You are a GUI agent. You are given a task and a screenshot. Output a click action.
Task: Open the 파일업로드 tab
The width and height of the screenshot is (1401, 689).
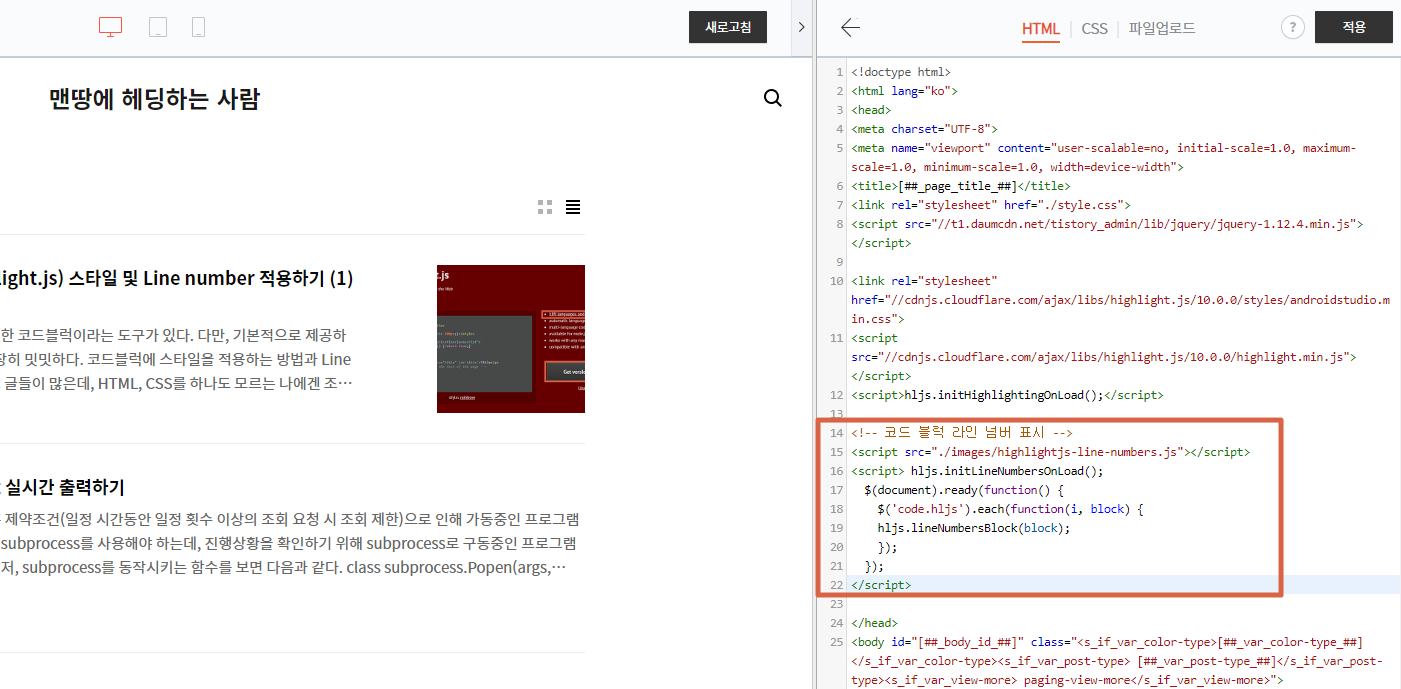click(1161, 28)
